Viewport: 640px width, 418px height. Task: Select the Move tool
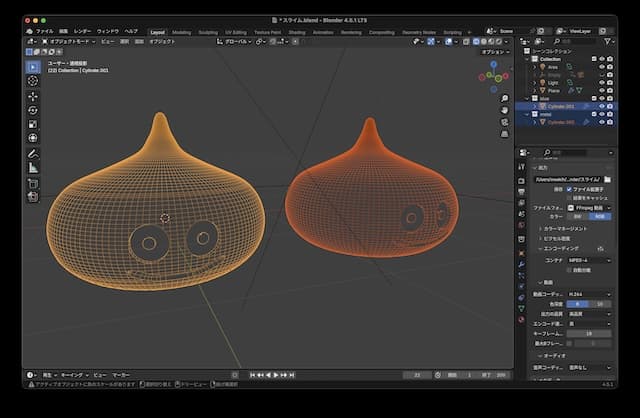pyautogui.click(x=33, y=96)
